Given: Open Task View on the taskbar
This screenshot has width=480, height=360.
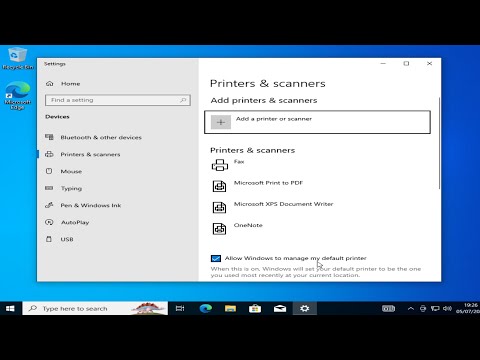Looking at the screenshot, I should point(180,309).
